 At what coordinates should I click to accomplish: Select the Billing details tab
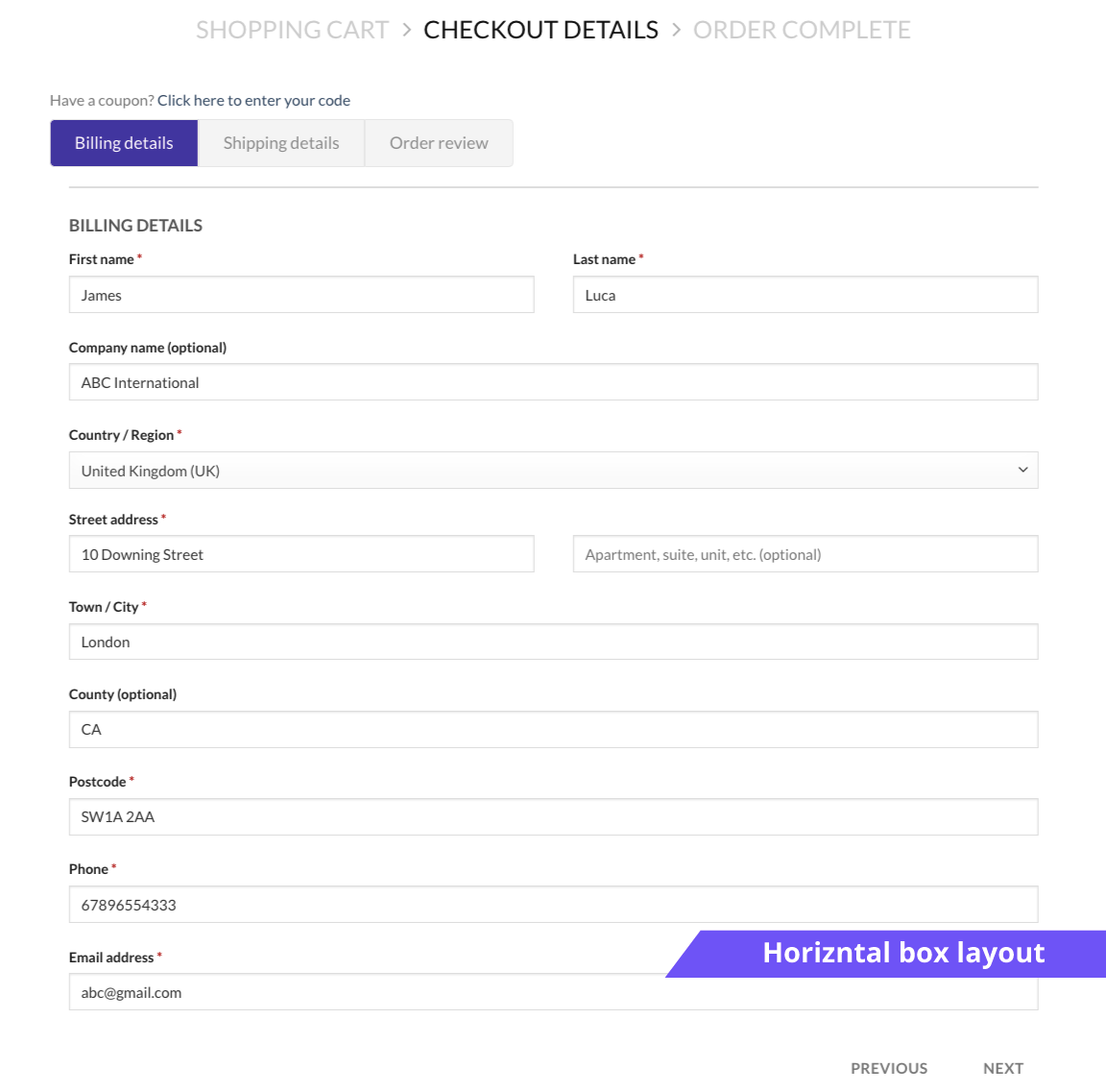[x=124, y=143]
